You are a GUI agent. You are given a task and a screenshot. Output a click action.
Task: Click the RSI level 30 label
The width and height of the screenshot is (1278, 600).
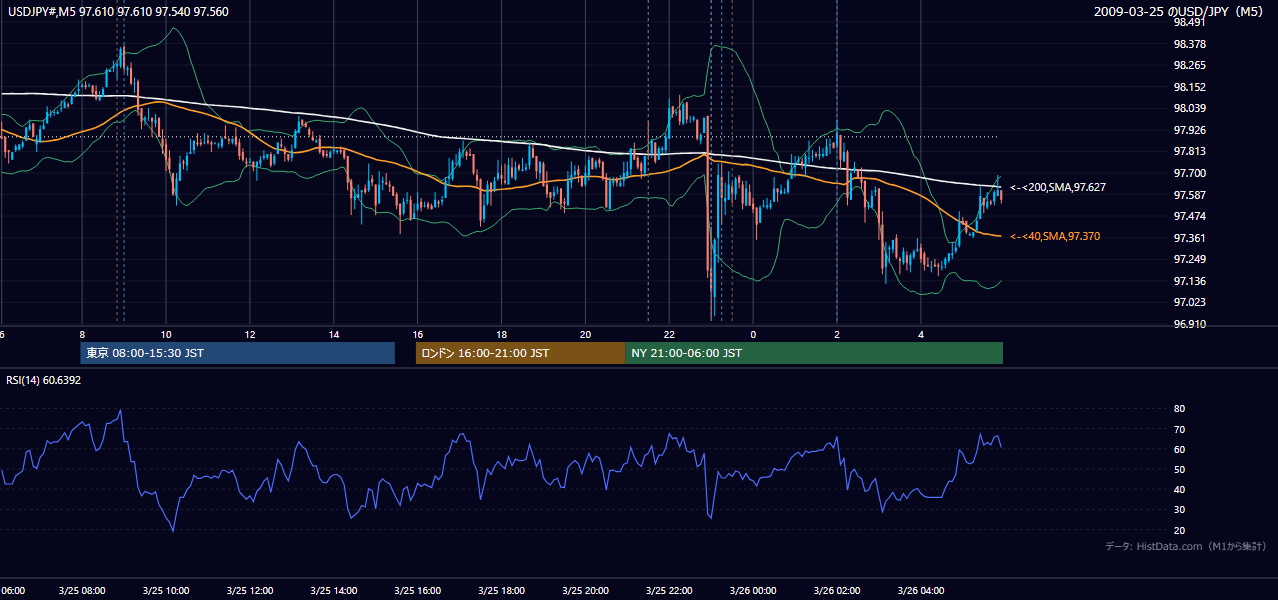(1179, 510)
